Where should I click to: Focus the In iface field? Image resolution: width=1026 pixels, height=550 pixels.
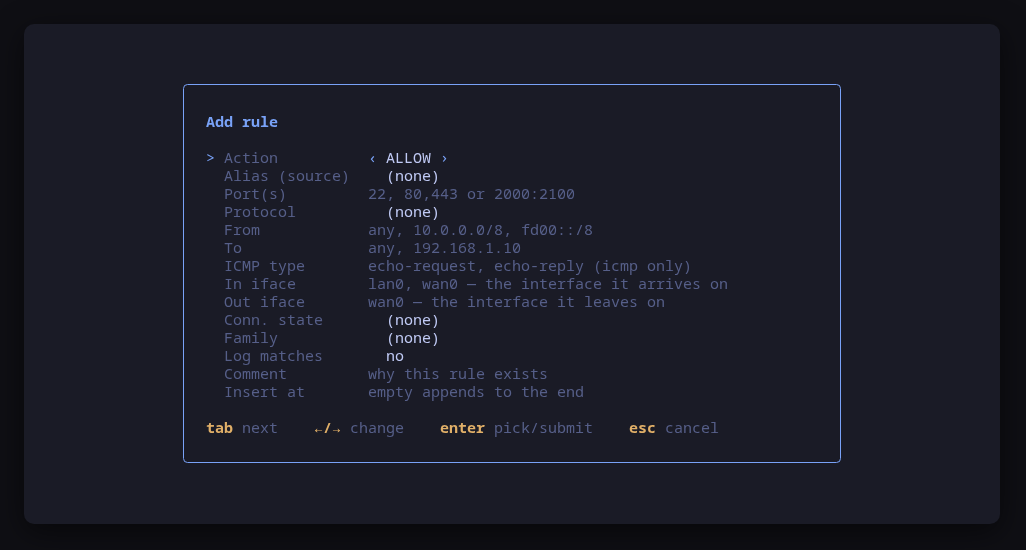(x=548, y=284)
